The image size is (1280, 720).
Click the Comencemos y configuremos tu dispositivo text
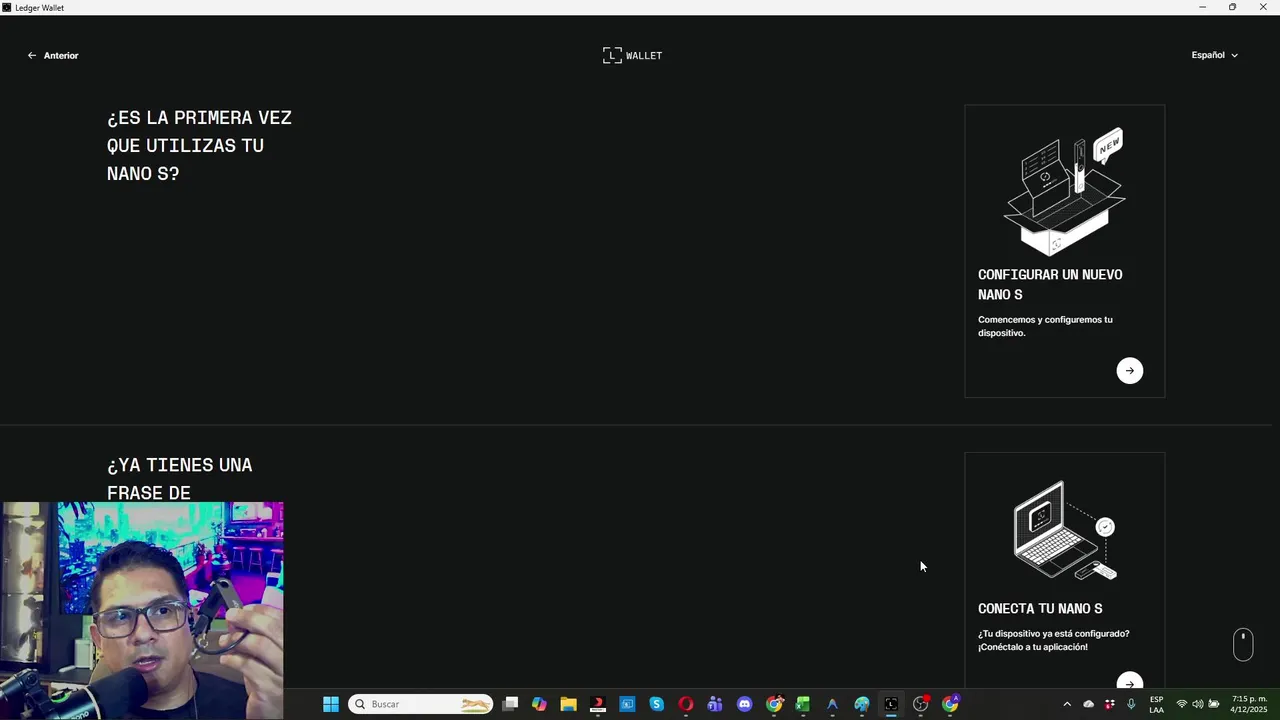[1045, 326]
